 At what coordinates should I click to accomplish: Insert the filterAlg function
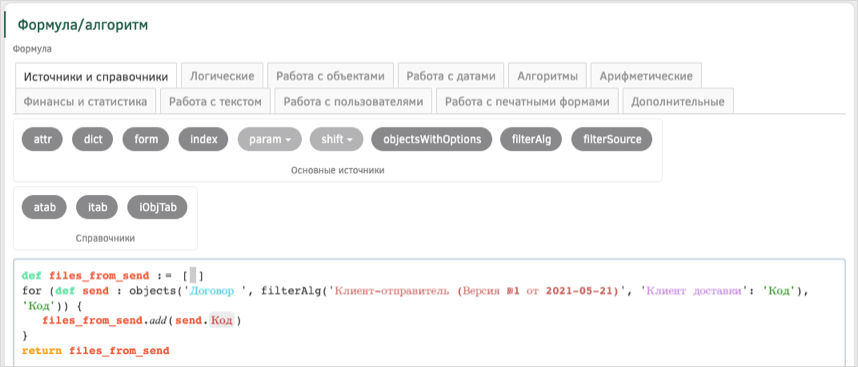[531, 139]
